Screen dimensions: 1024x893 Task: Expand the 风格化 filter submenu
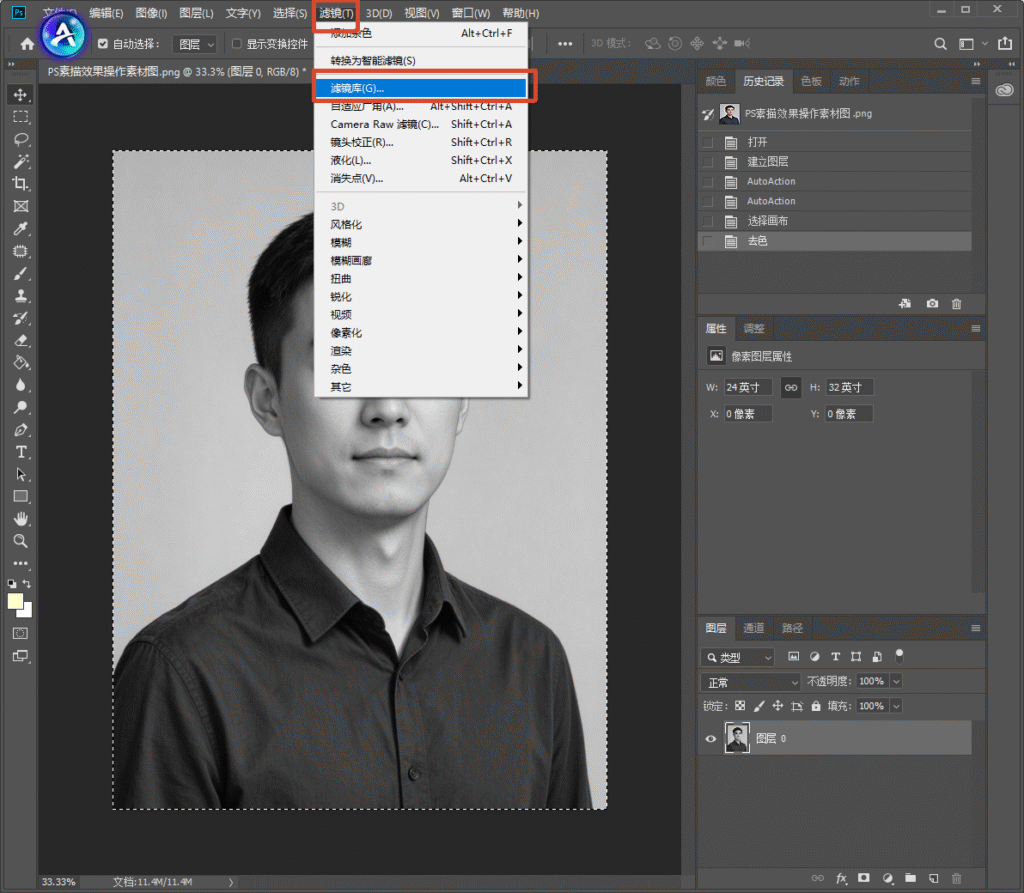click(421, 224)
